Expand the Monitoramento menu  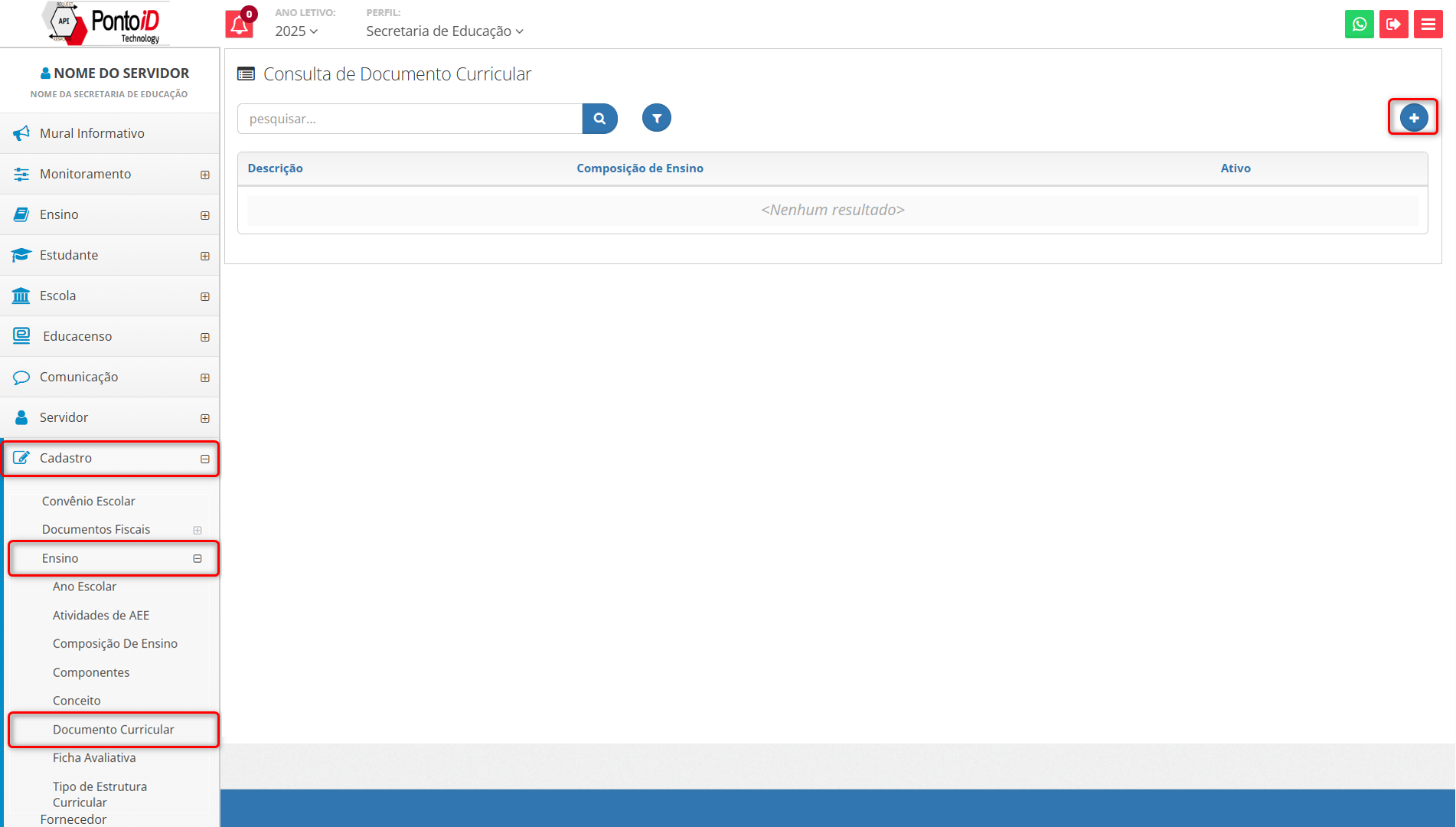coord(204,175)
